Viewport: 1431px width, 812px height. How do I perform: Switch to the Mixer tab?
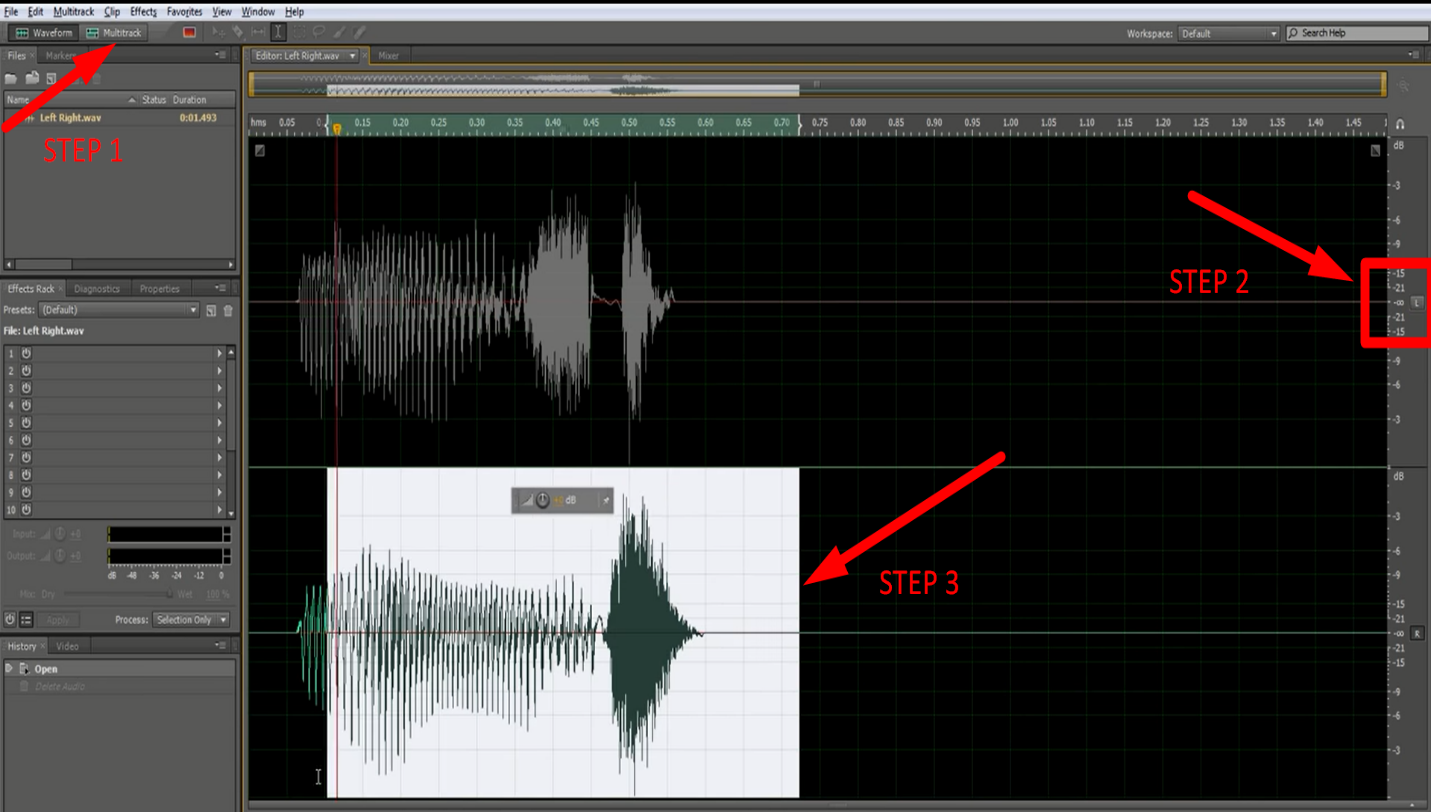[x=389, y=56]
